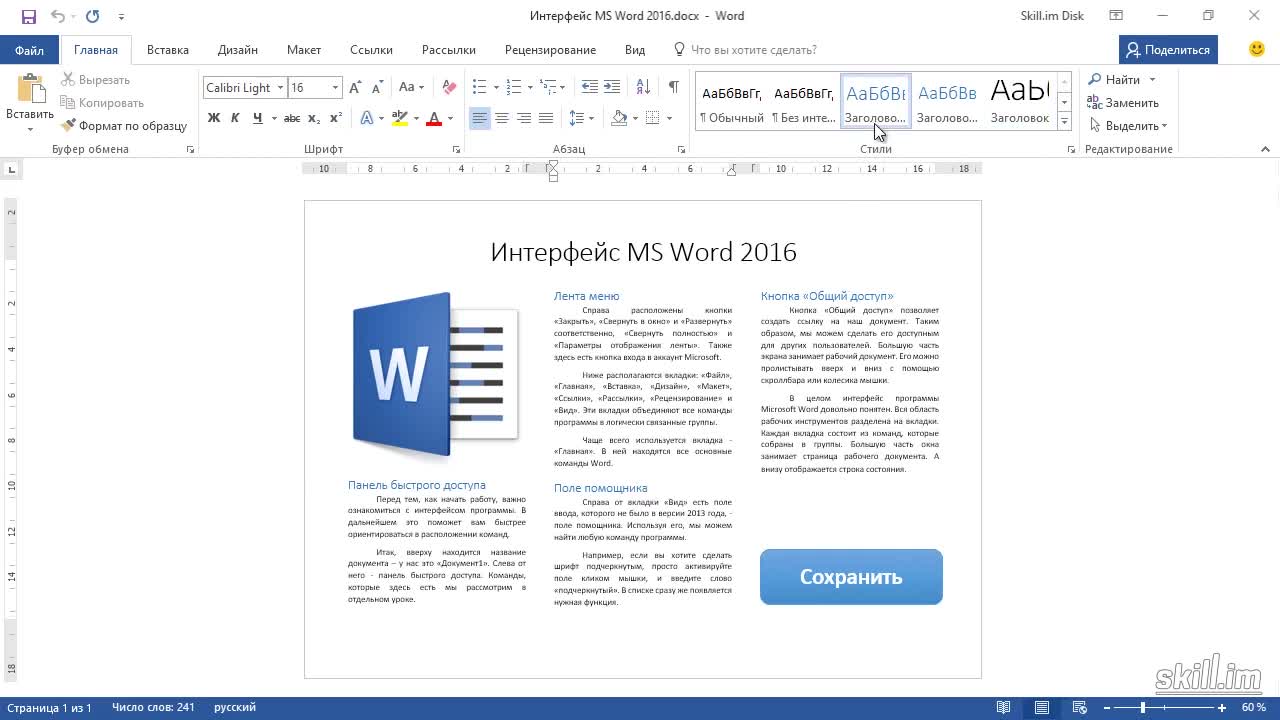Decrease font size with the small A icon
The image size is (1280, 720).
375,88
